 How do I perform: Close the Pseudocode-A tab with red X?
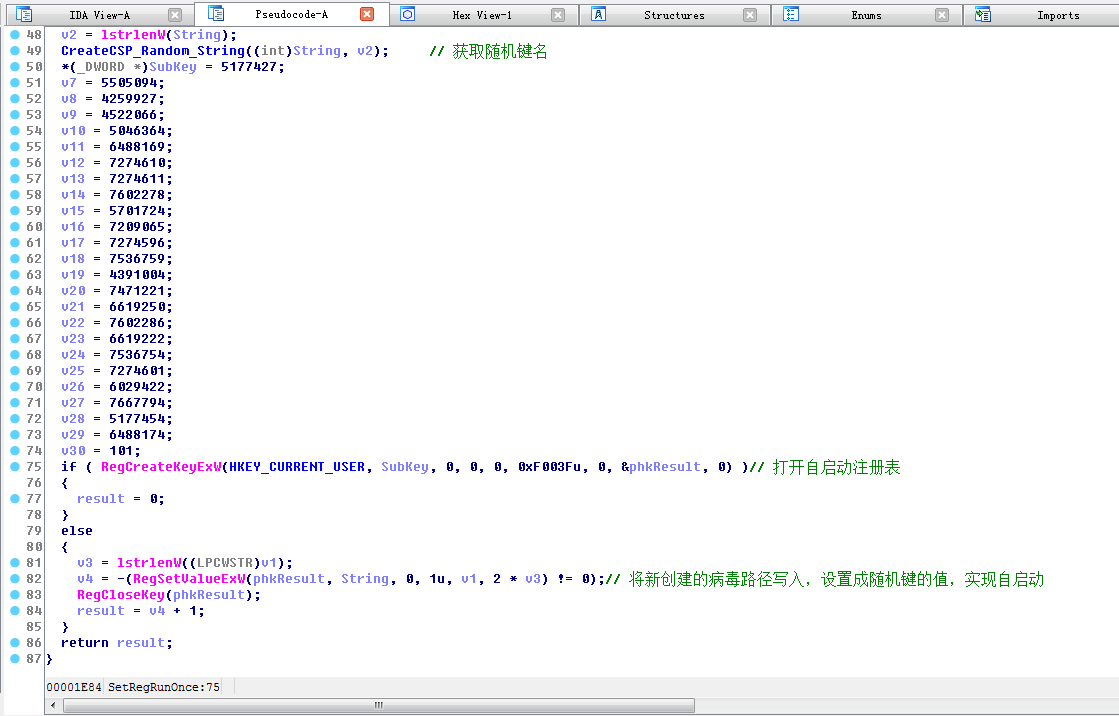tap(367, 14)
